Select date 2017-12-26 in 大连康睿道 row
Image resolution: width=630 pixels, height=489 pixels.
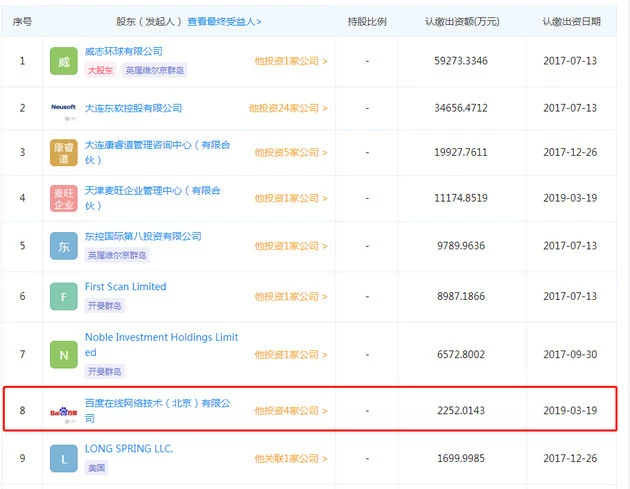tap(570, 153)
